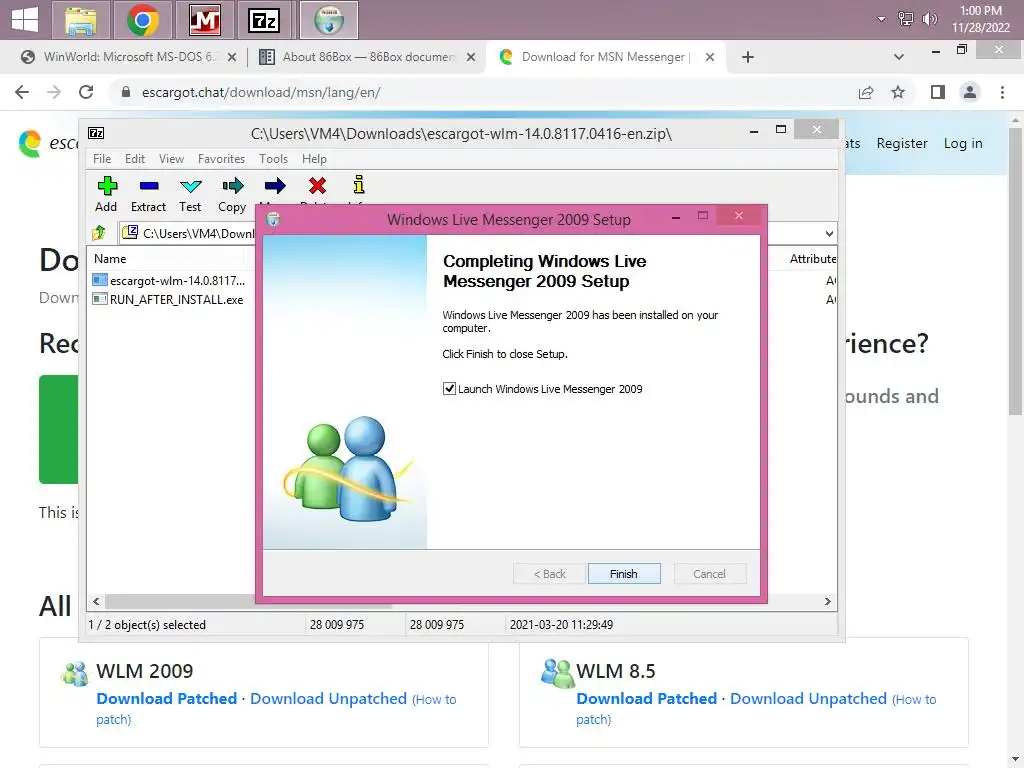Click the Chrome taskbar icon

[143, 20]
